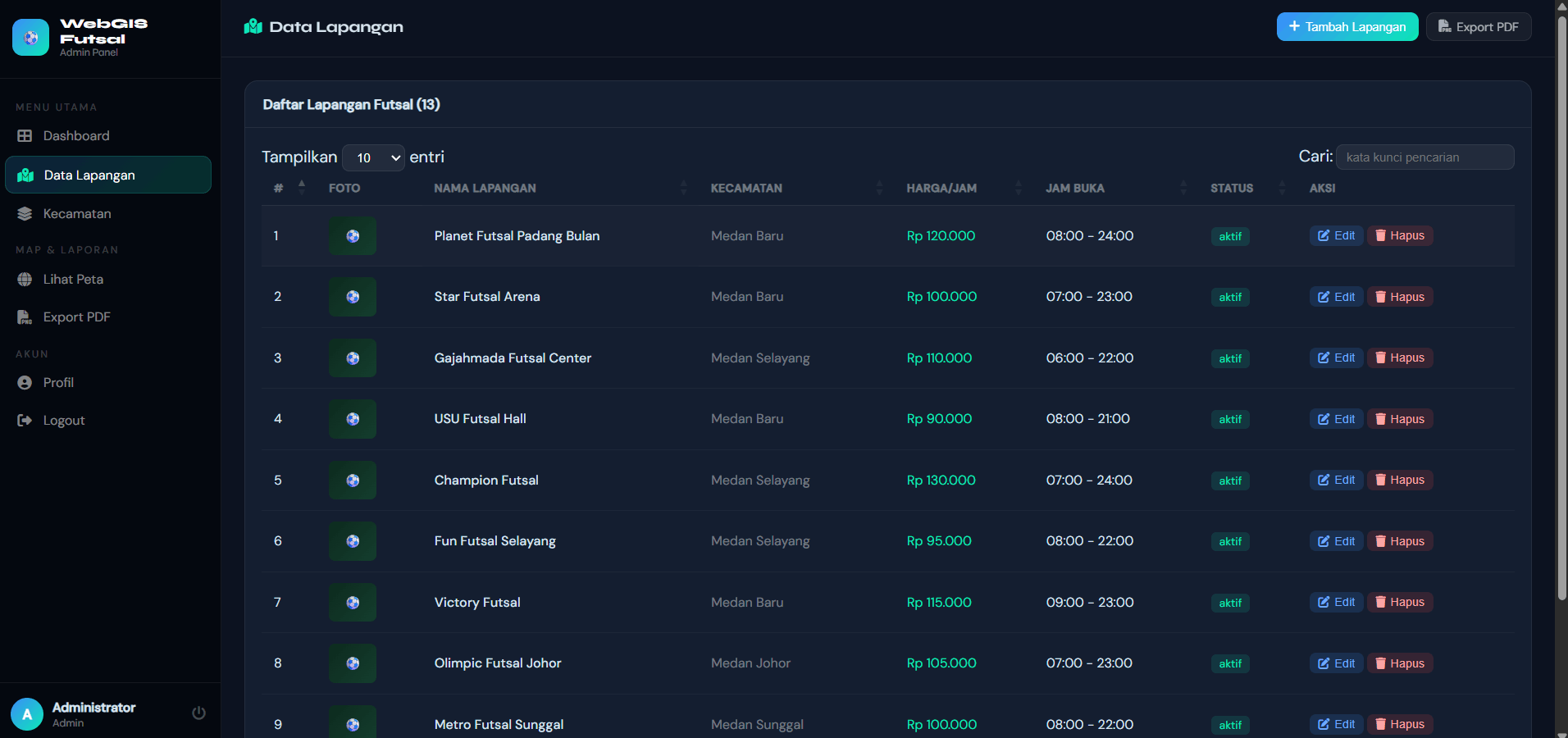Hapus the Star Futsal Arena row
The height and width of the screenshot is (738, 1568).
[x=1400, y=297]
